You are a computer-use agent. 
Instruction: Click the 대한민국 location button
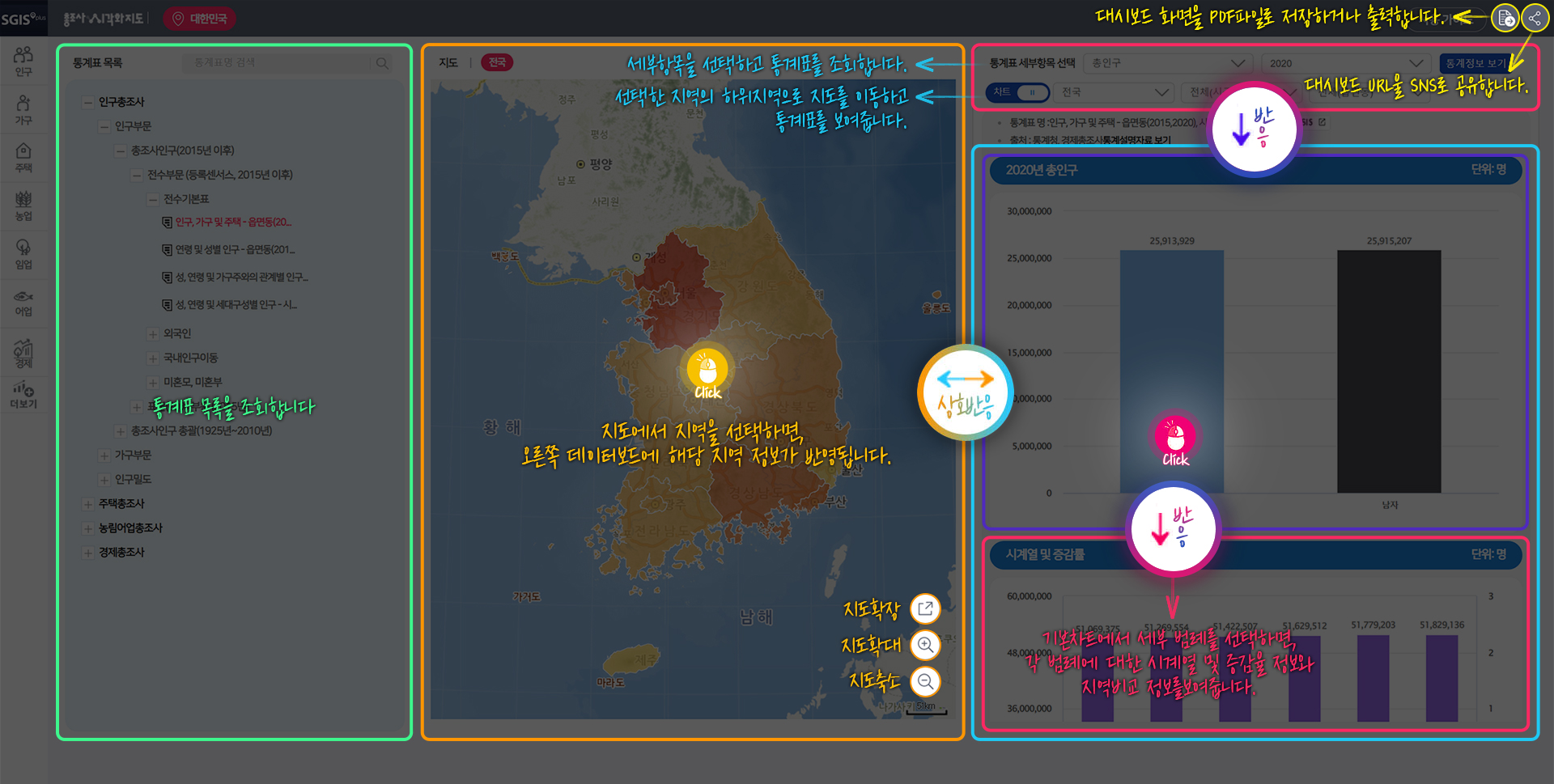[200, 18]
